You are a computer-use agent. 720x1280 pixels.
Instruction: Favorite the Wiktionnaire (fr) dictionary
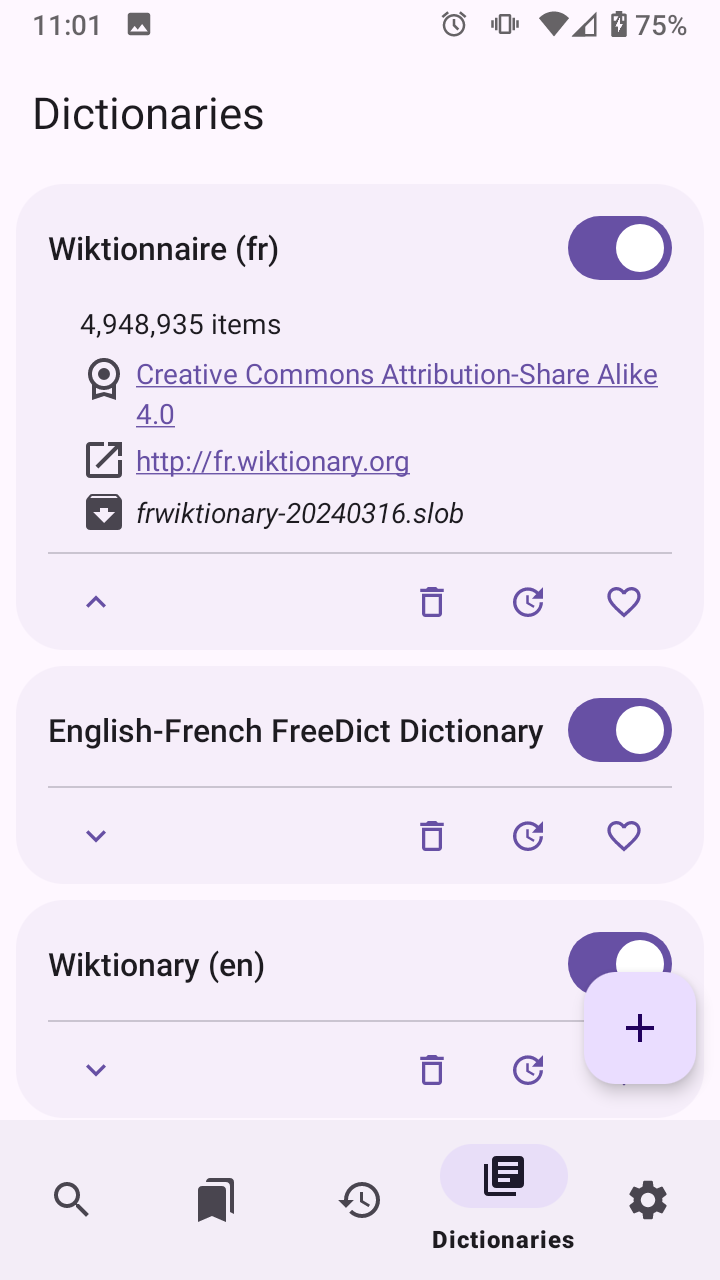coord(624,602)
